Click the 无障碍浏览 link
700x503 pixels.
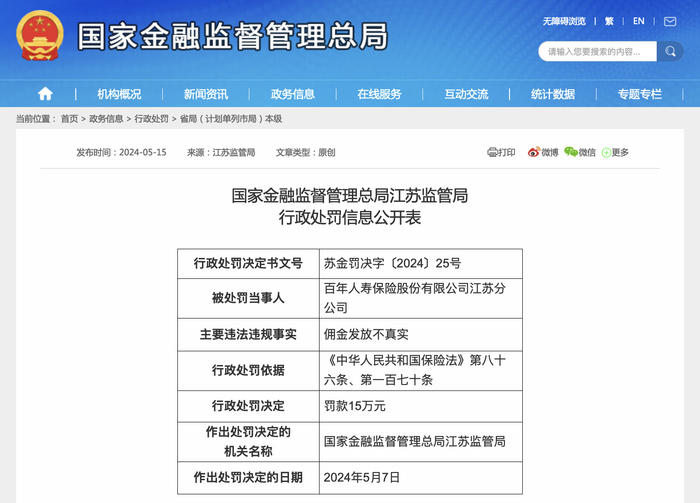click(564, 21)
